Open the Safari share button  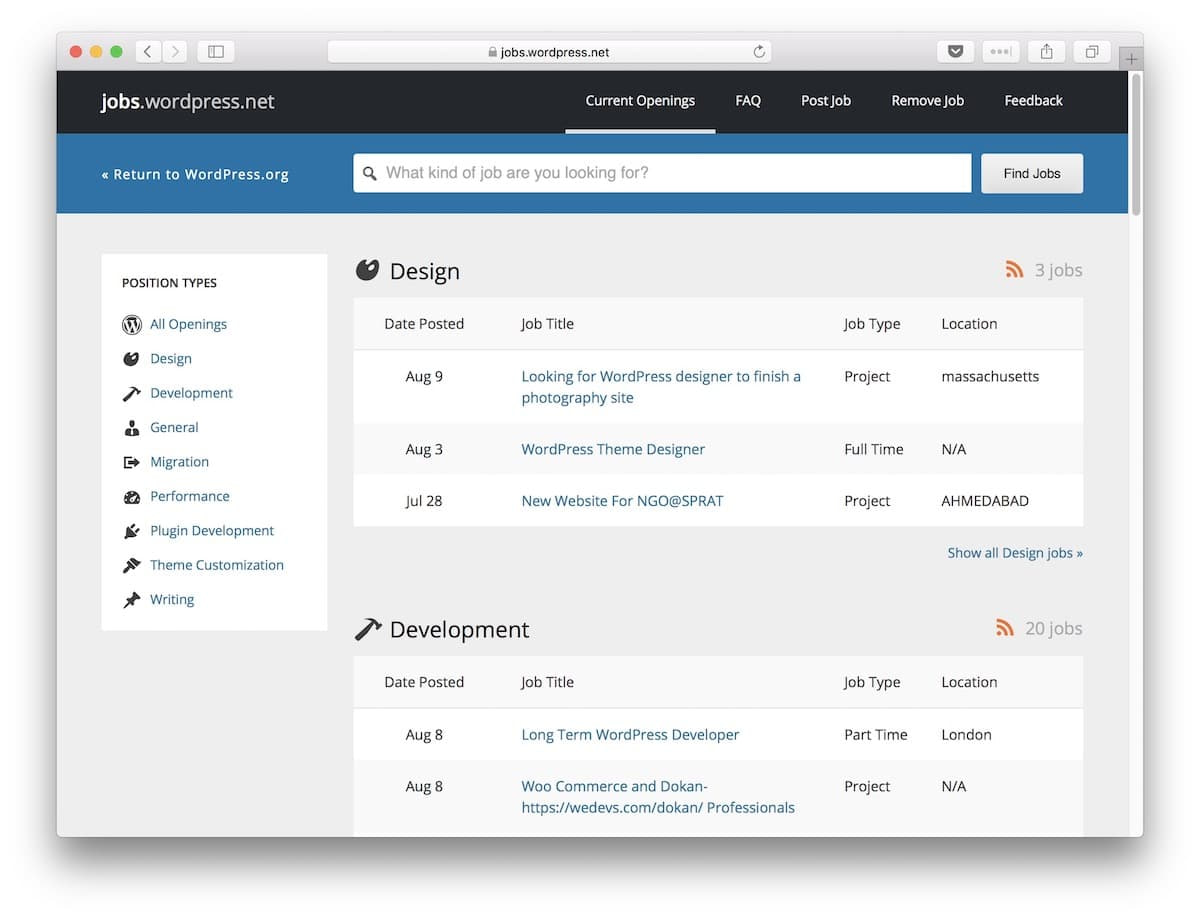pyautogui.click(x=1046, y=51)
